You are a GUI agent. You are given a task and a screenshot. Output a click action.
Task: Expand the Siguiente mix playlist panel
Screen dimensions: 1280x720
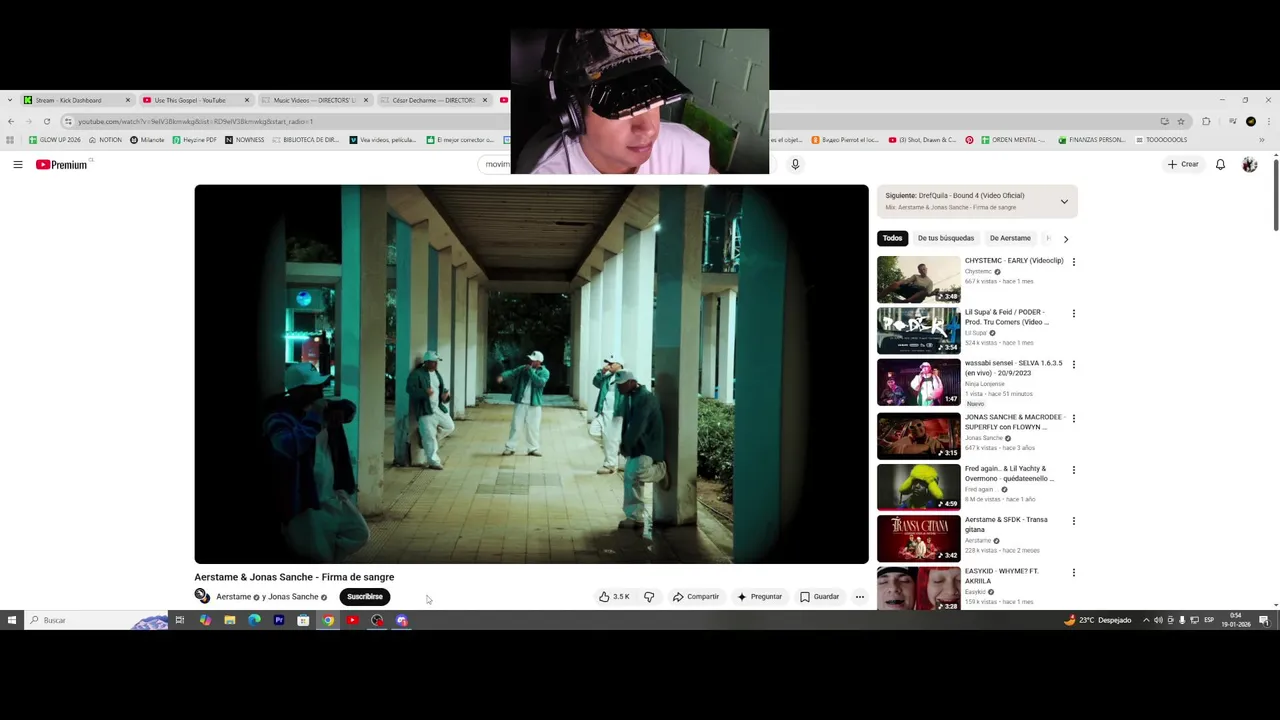point(1064,201)
